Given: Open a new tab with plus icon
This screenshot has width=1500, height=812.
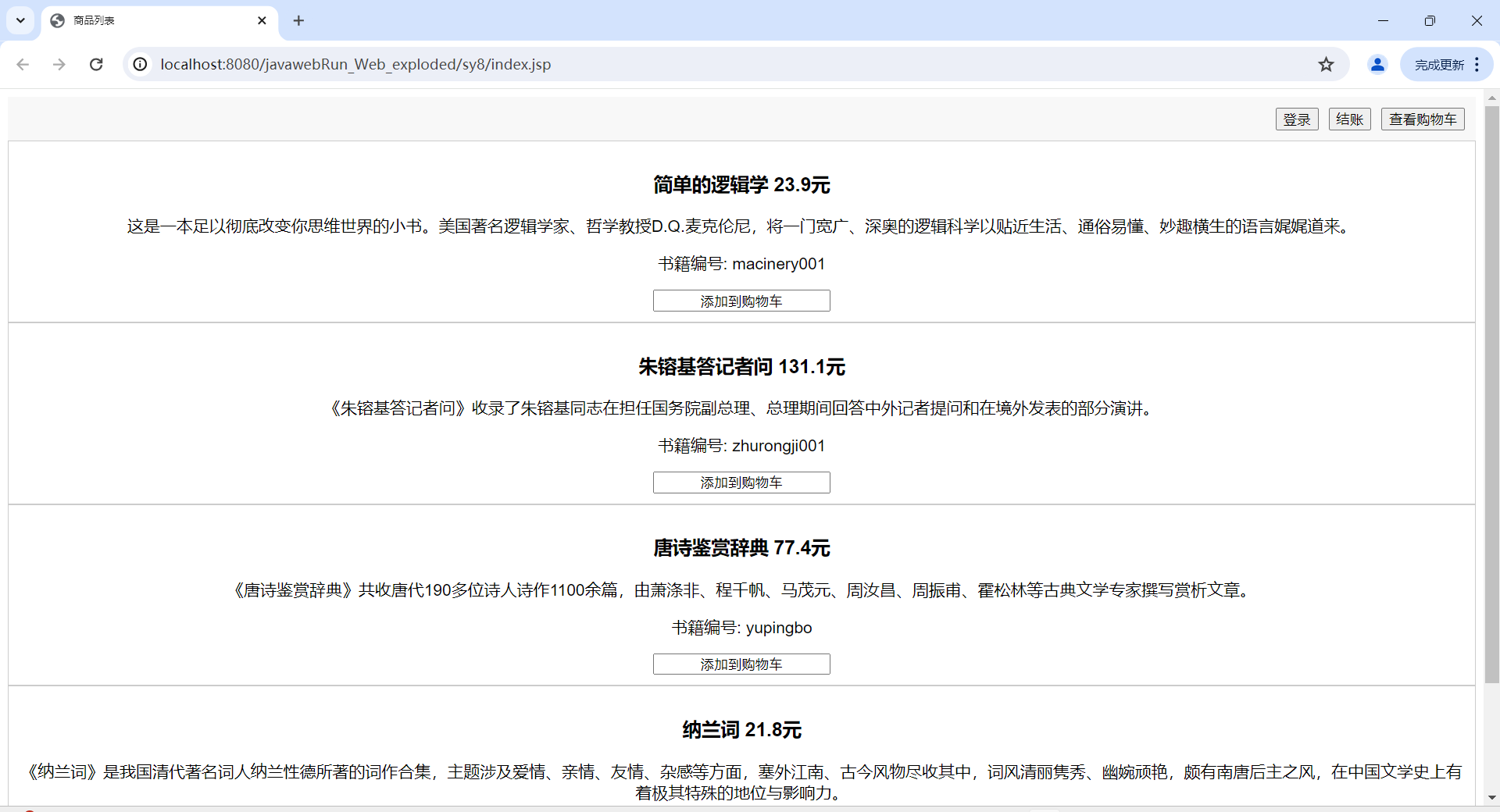Looking at the screenshot, I should [298, 20].
